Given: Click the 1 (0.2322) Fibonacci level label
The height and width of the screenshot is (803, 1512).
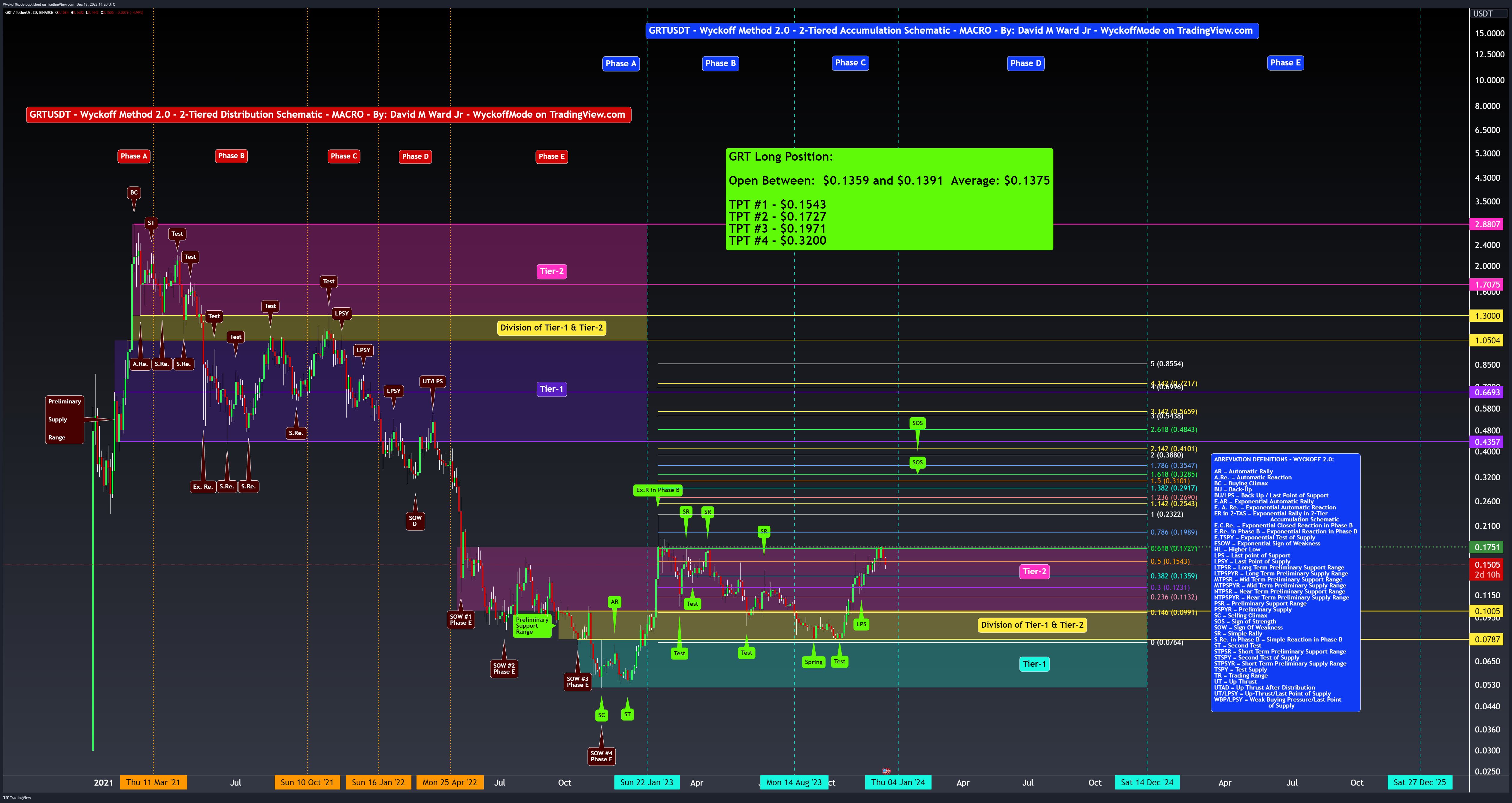Looking at the screenshot, I should click(x=1167, y=515).
